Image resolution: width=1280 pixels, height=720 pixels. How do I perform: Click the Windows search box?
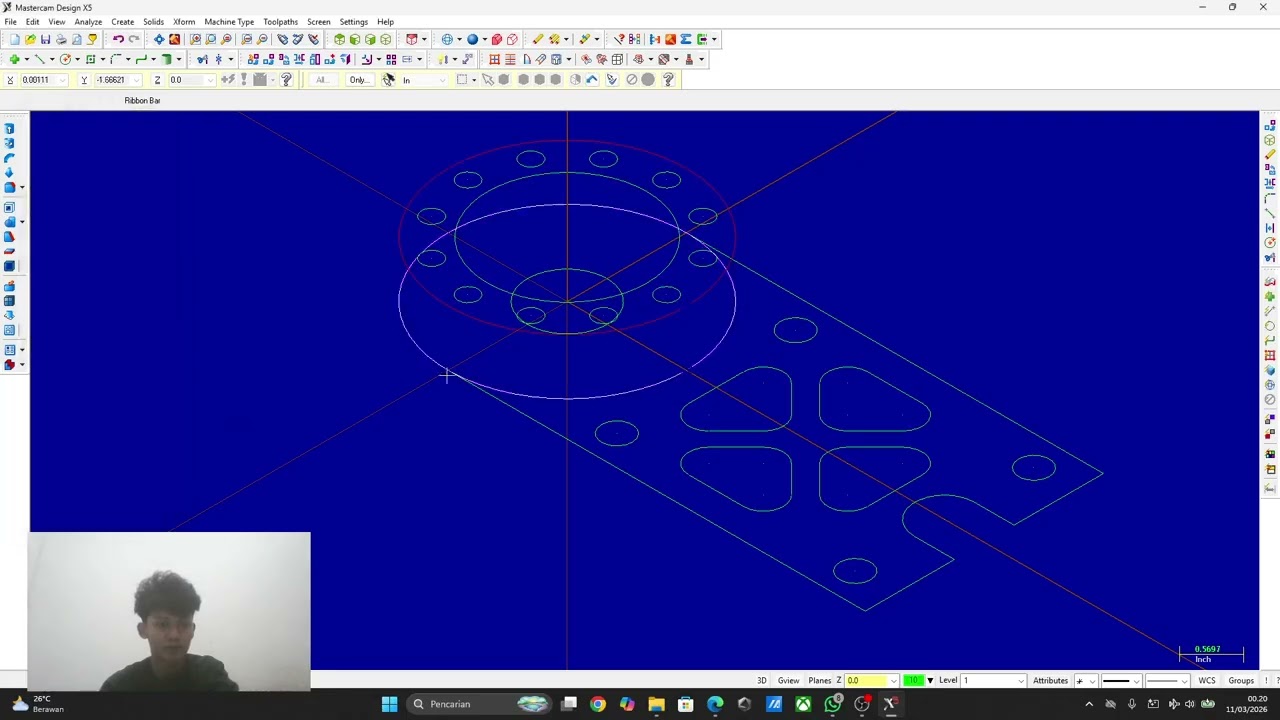click(x=479, y=704)
